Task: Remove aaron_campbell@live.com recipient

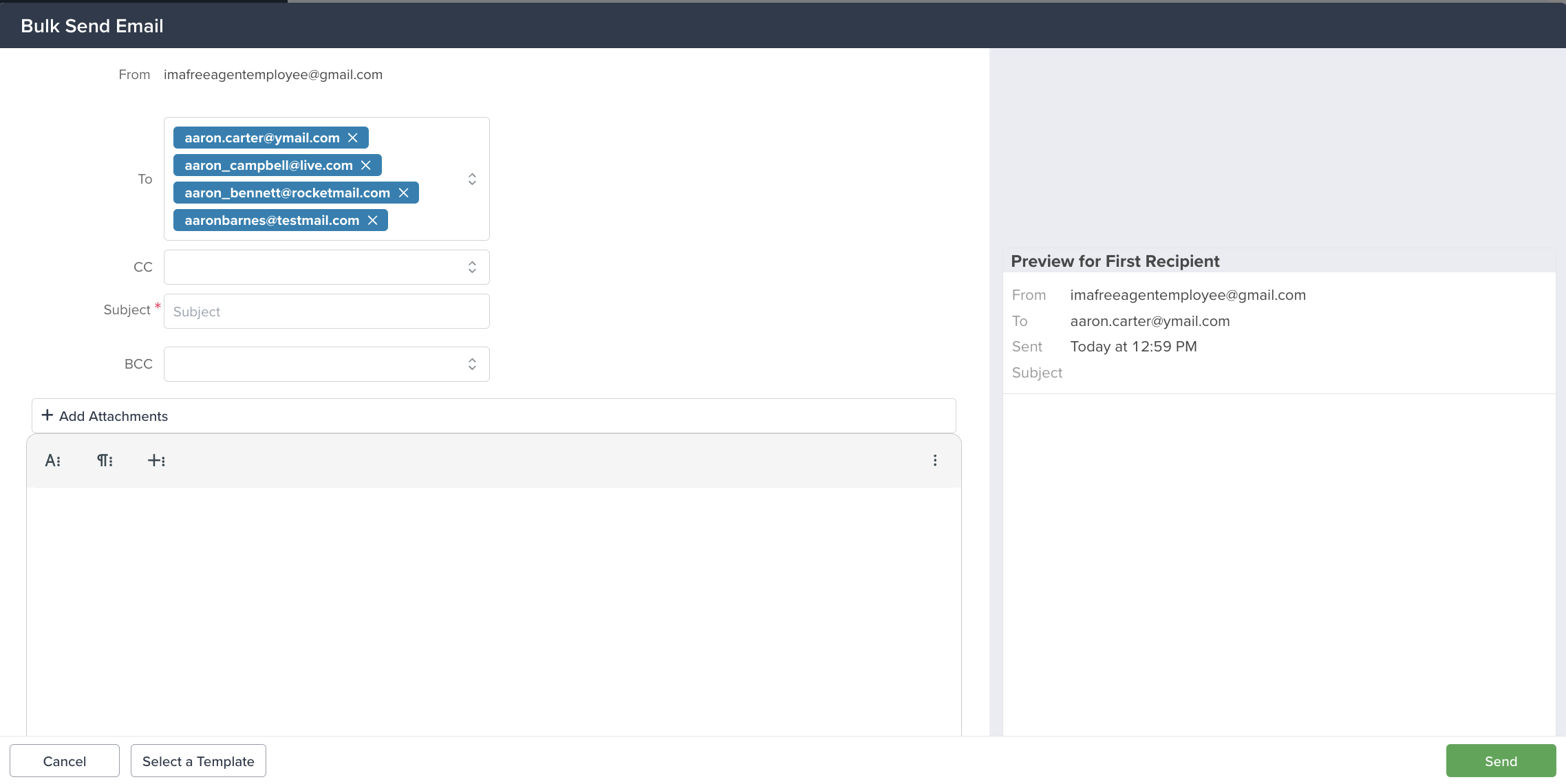Action: point(366,165)
